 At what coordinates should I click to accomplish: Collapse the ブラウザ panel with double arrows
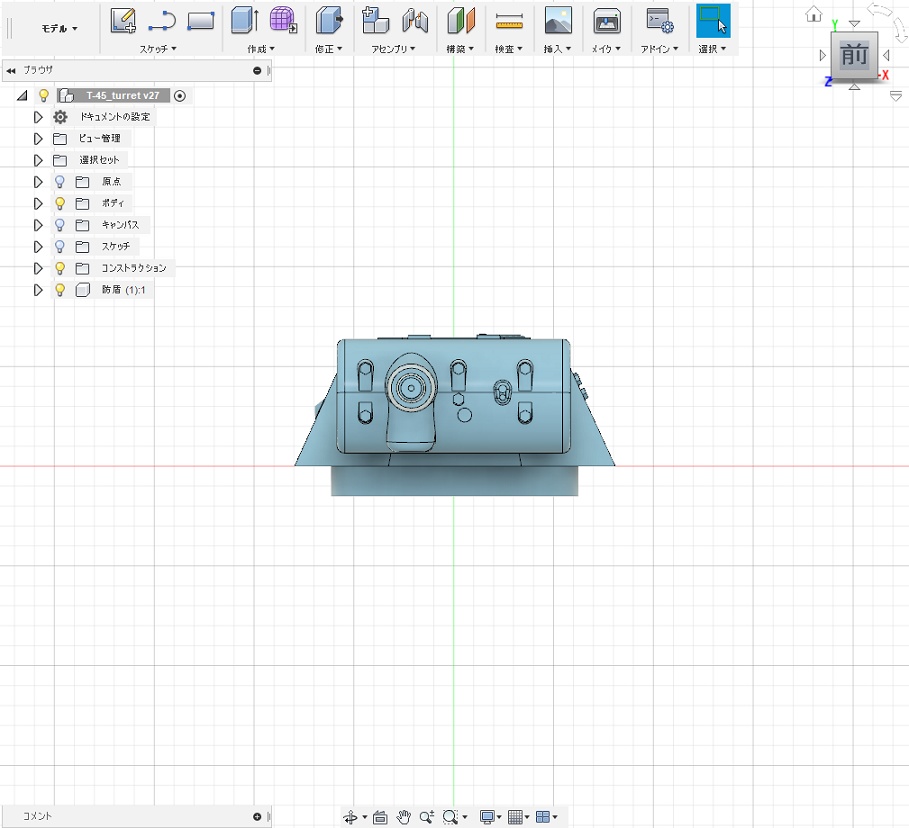(x=11, y=71)
